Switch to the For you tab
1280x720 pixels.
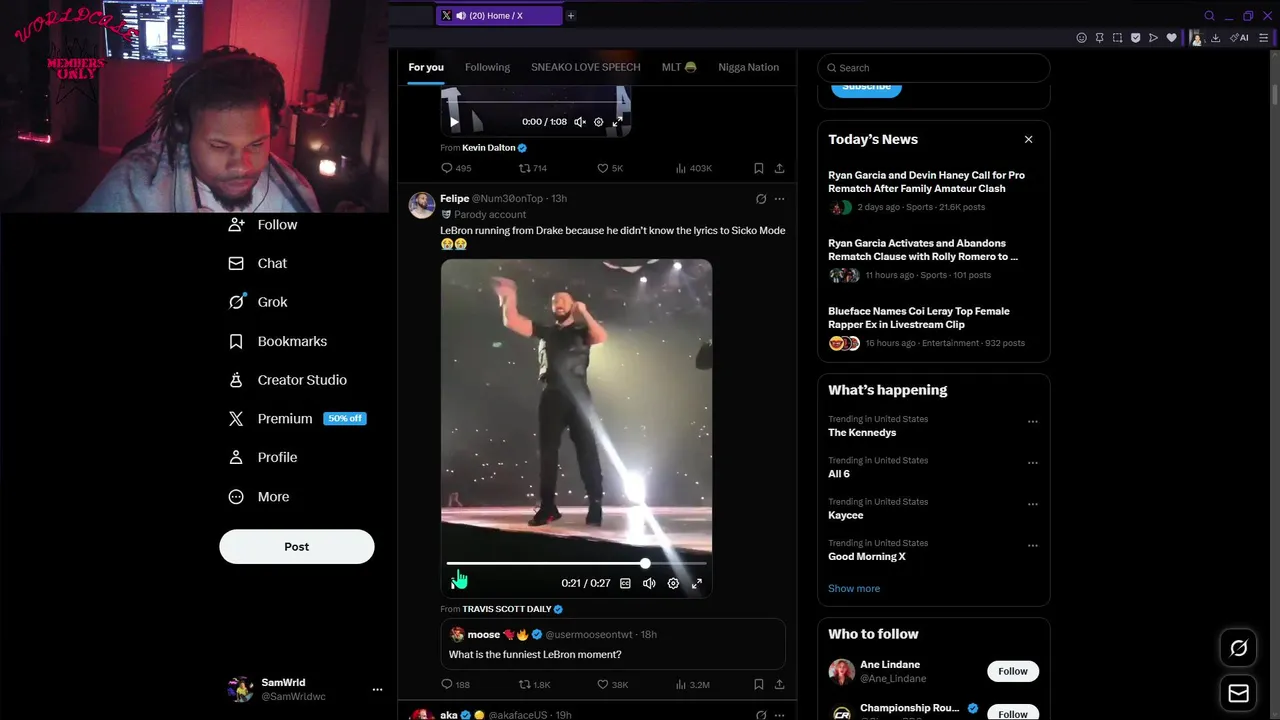click(x=426, y=67)
